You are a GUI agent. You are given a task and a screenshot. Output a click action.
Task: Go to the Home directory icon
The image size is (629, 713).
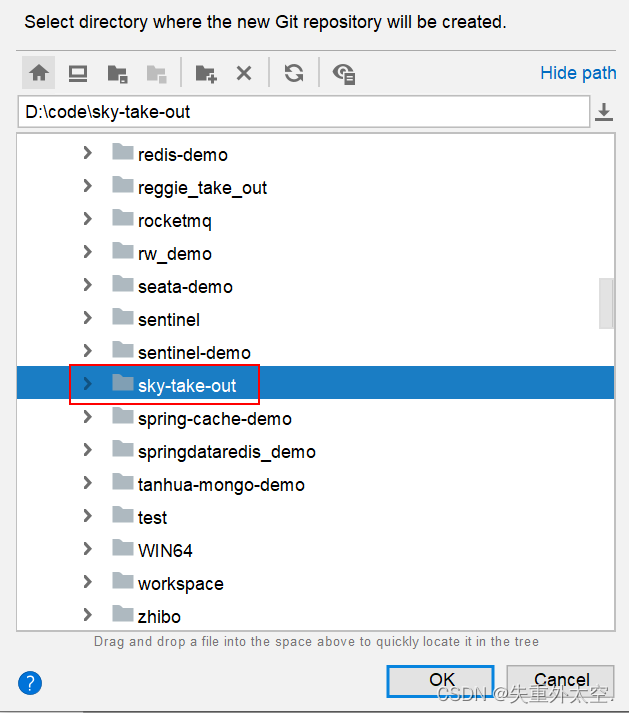pos(39,73)
